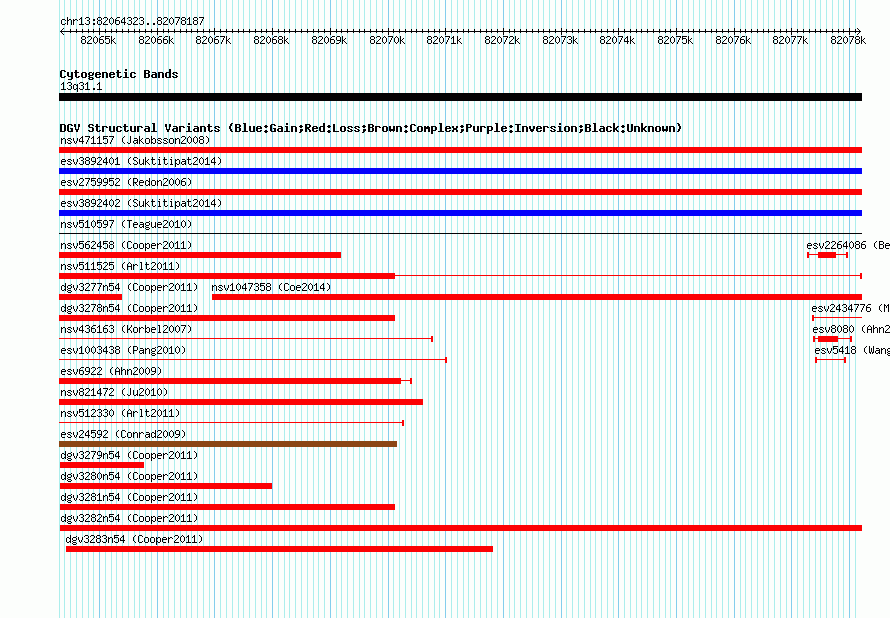Open nsv1047358 (Coe2014) label
This screenshot has height=618, width=890.
tap(271, 287)
